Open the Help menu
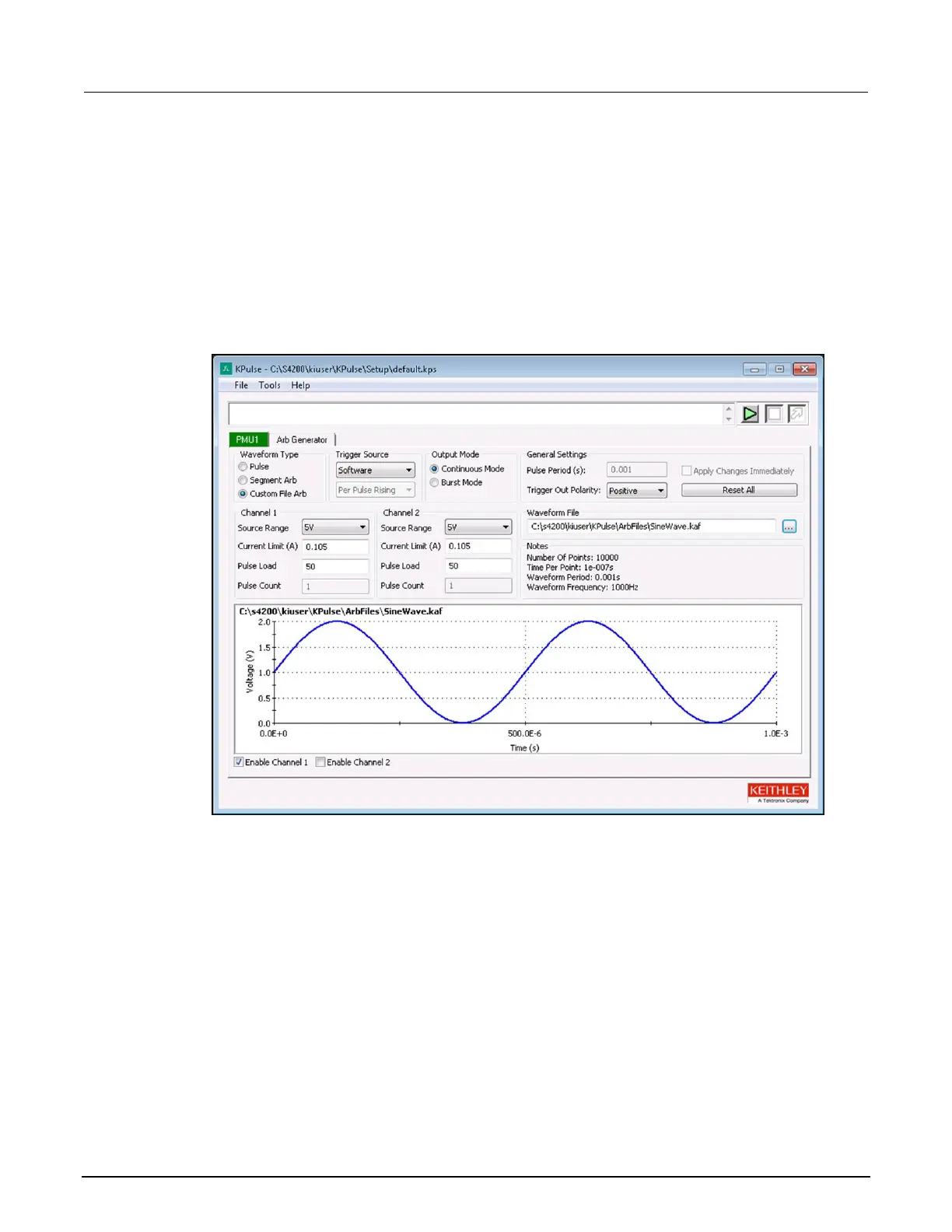952x1232 pixels. [x=301, y=385]
